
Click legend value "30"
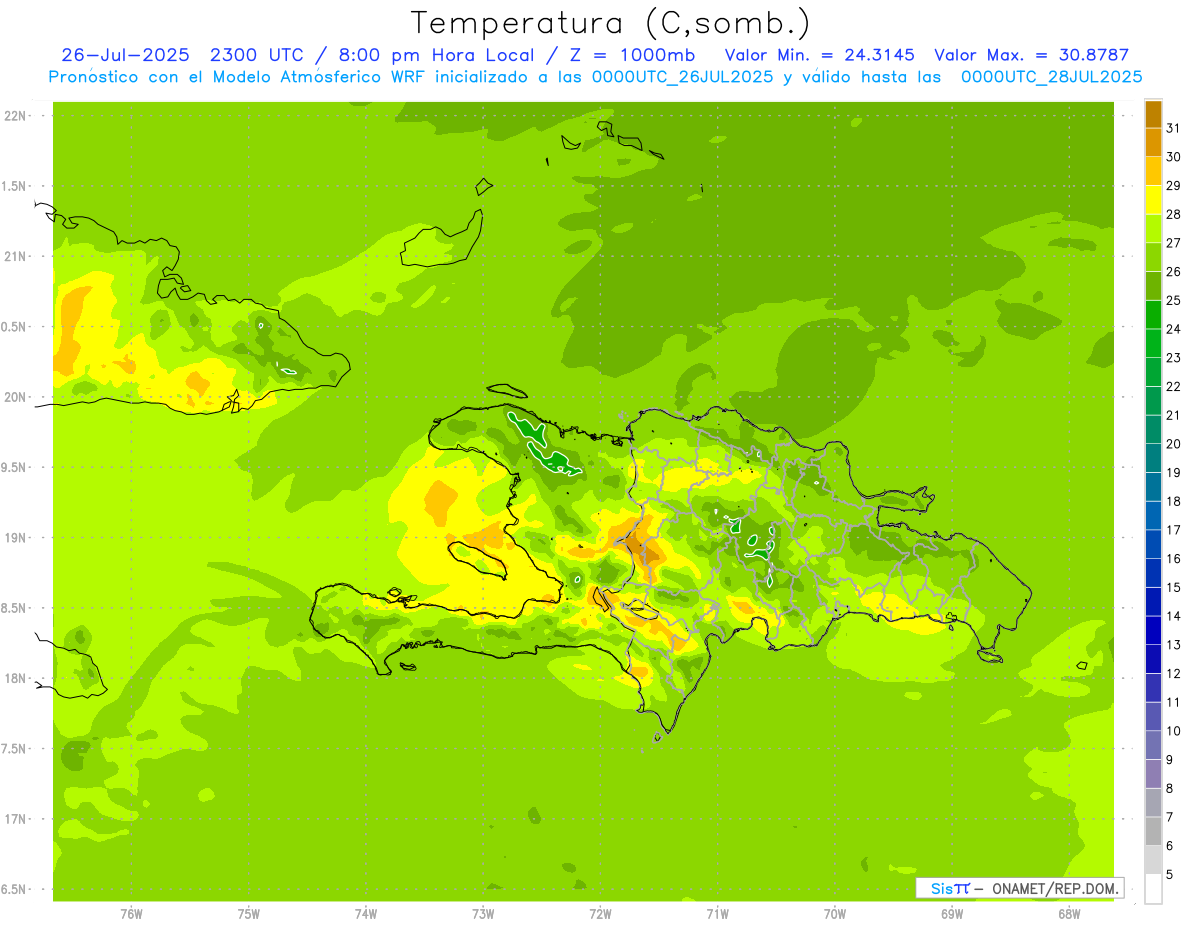click(x=1174, y=157)
